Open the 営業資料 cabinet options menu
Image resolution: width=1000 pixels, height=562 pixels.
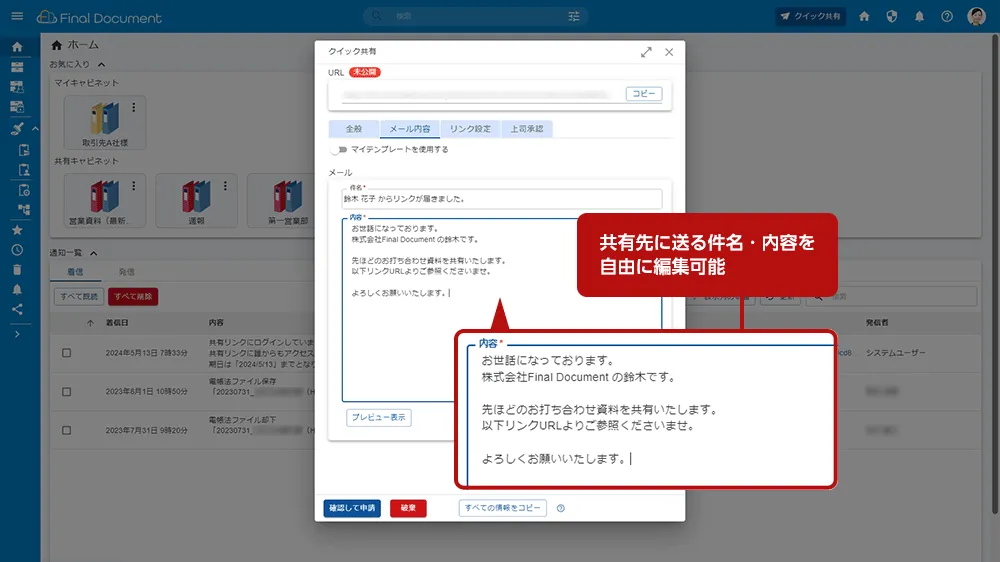[x=133, y=186]
